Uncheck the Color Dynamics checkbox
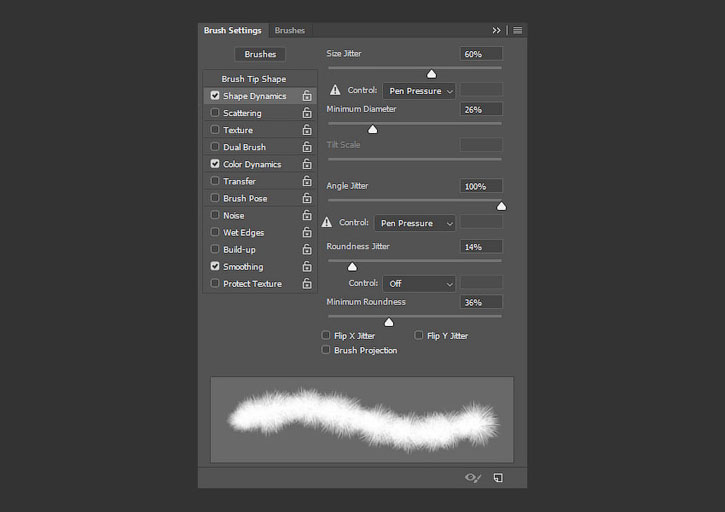The image size is (725, 512). [x=215, y=164]
